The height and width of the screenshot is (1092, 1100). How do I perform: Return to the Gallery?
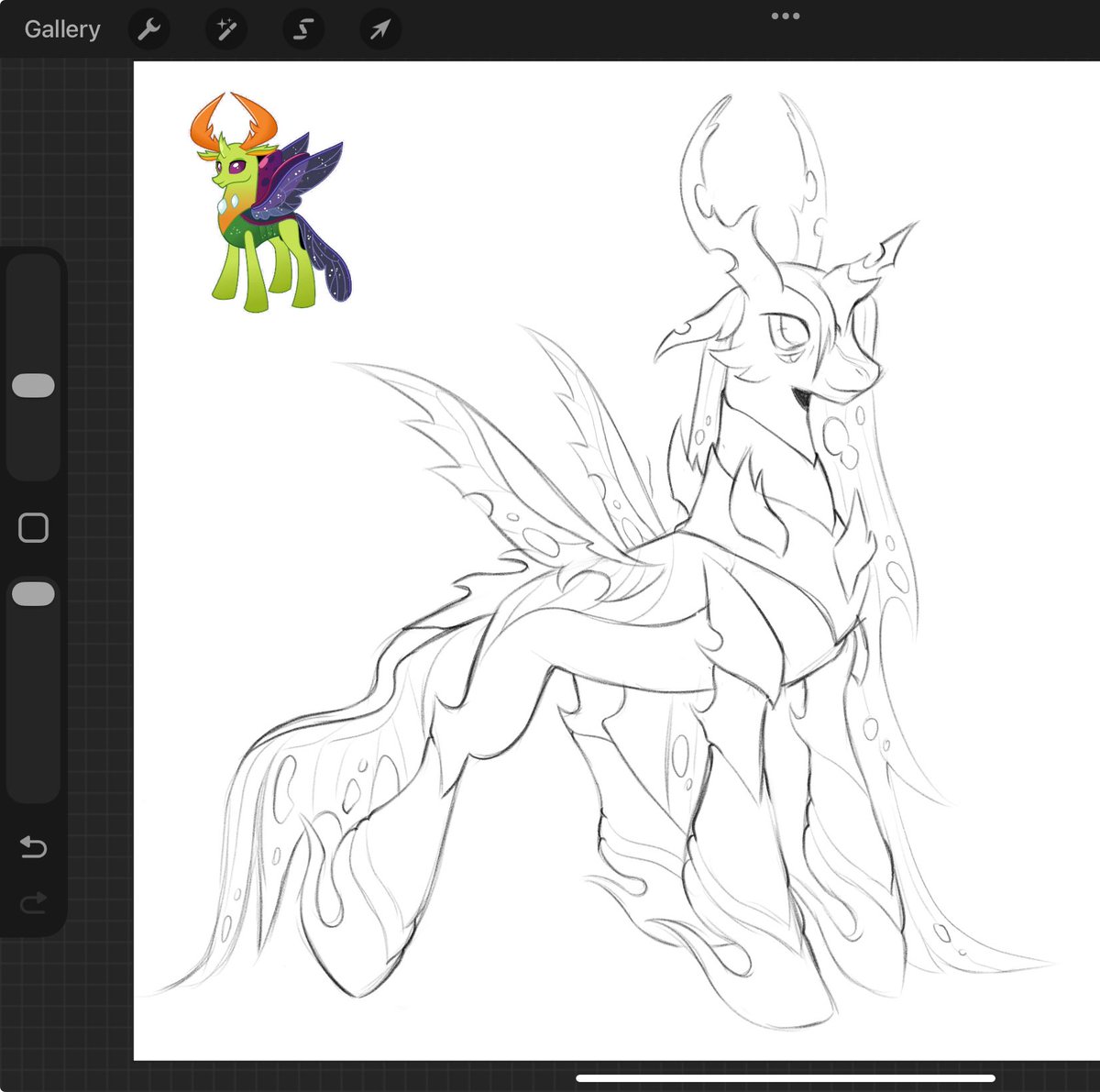(x=62, y=29)
